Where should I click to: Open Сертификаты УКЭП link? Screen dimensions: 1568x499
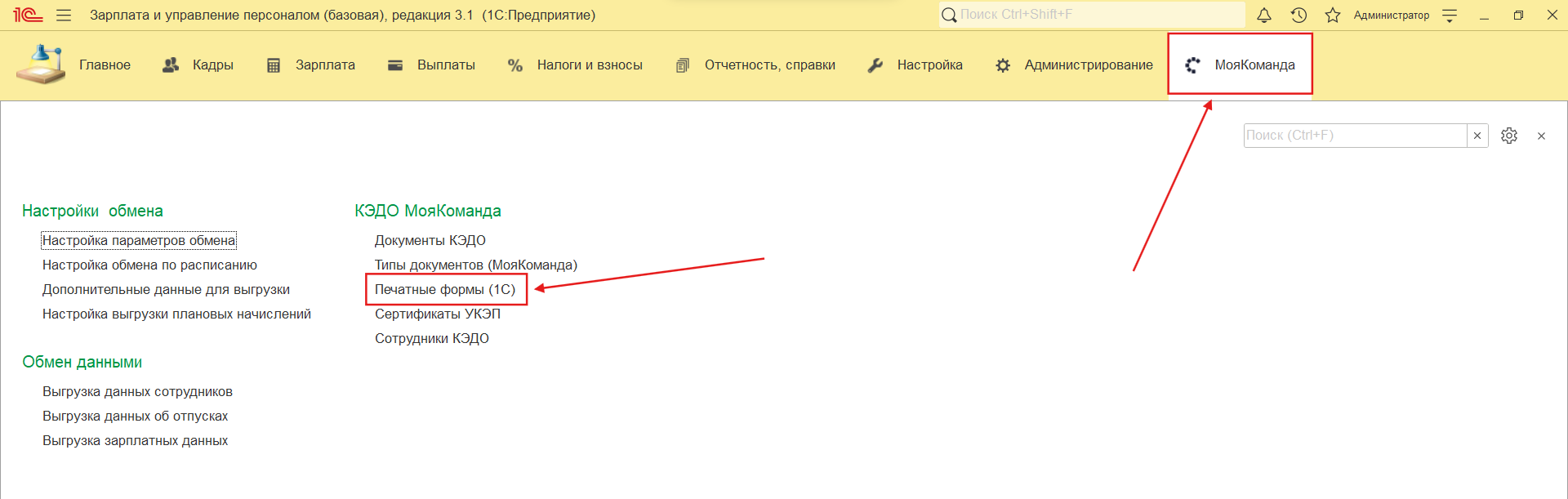437,314
